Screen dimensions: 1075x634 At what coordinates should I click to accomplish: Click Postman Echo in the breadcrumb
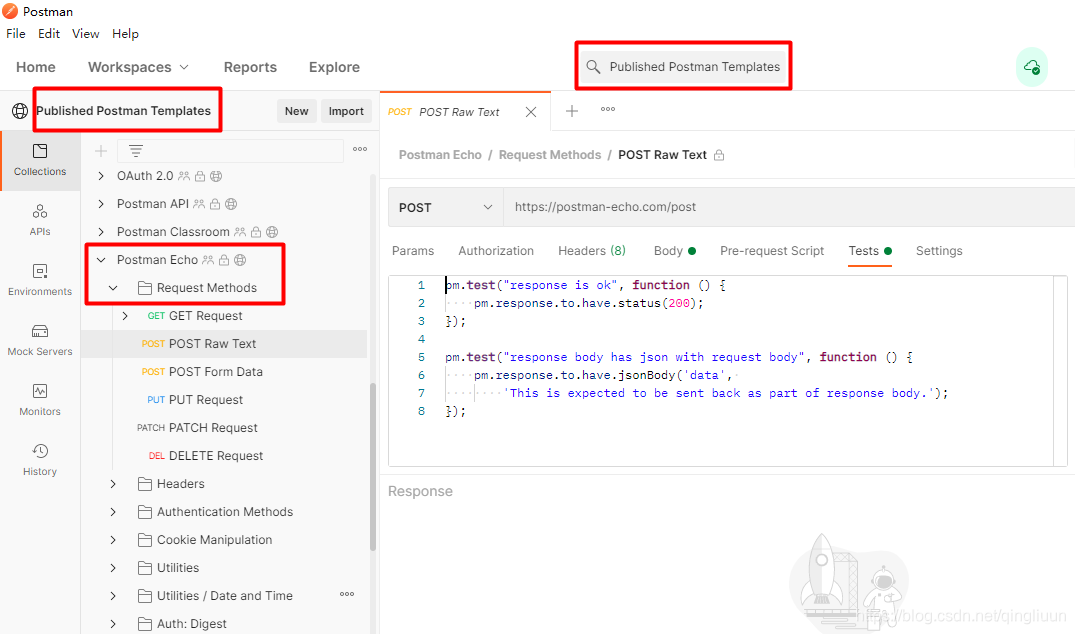tap(440, 155)
